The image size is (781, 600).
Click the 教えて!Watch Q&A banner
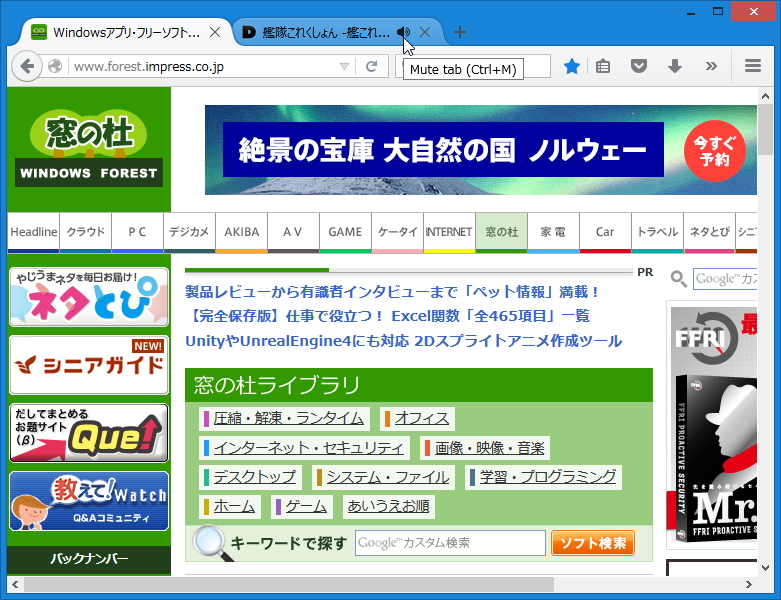click(89, 501)
